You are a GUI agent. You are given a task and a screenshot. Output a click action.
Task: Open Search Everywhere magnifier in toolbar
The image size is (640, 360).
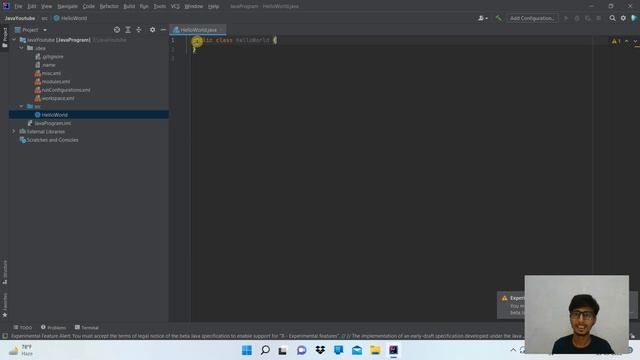coord(612,18)
